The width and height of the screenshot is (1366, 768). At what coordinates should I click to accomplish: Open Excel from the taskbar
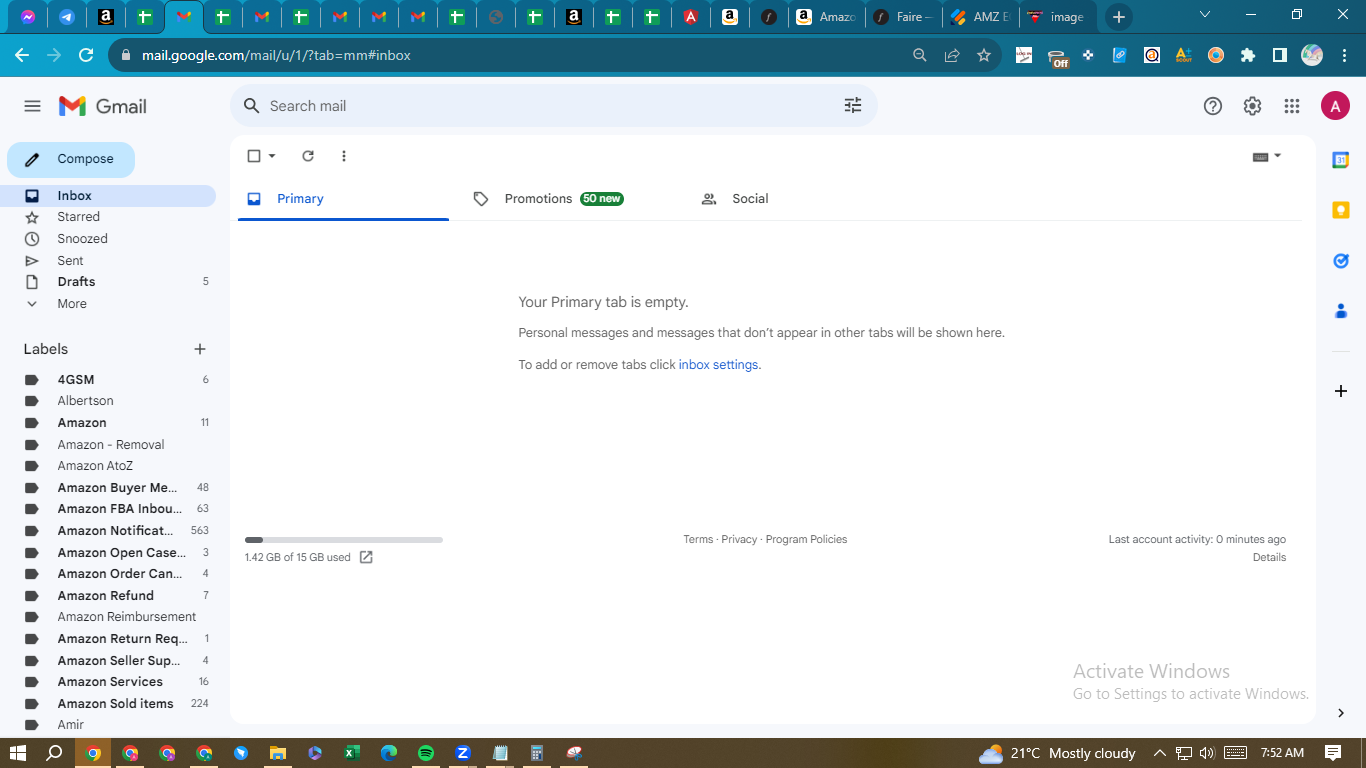(x=352, y=753)
